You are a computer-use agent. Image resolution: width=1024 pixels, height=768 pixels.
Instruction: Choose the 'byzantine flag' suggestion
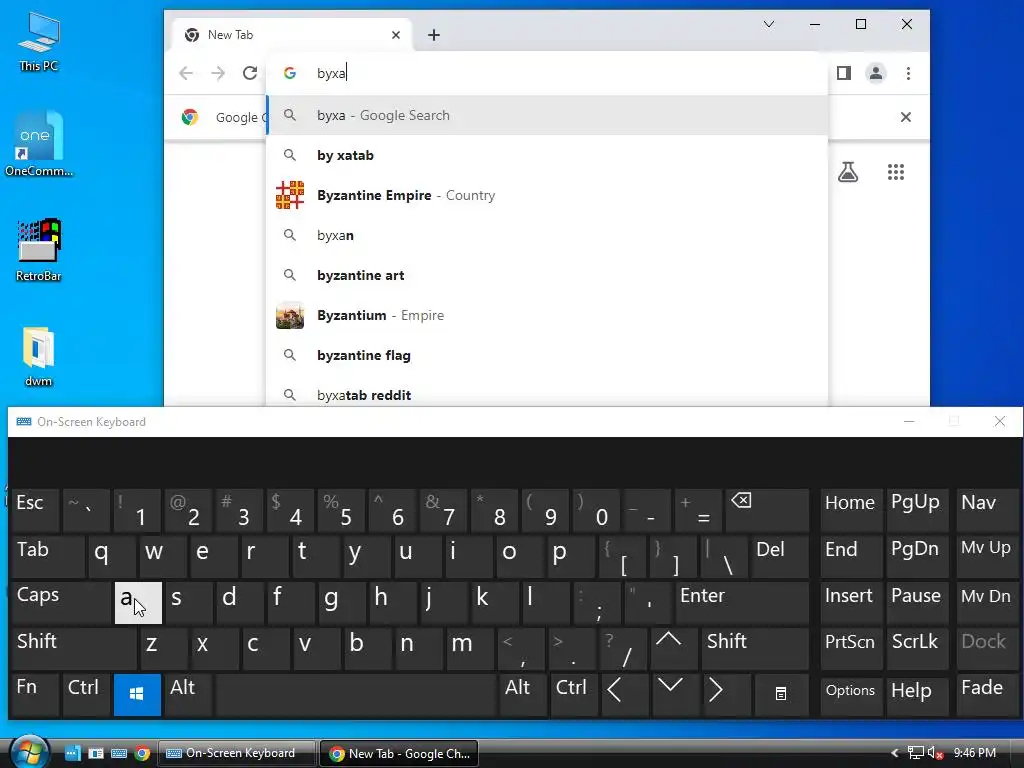[547, 355]
